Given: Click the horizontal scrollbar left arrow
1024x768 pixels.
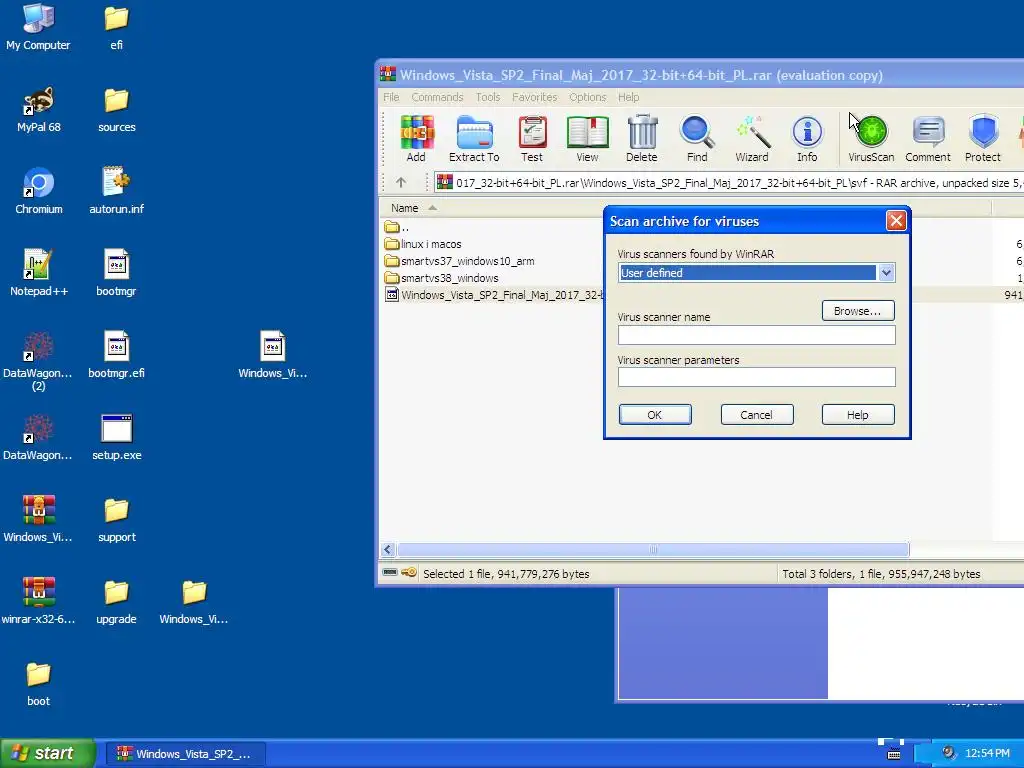Looking at the screenshot, I should tap(387, 549).
